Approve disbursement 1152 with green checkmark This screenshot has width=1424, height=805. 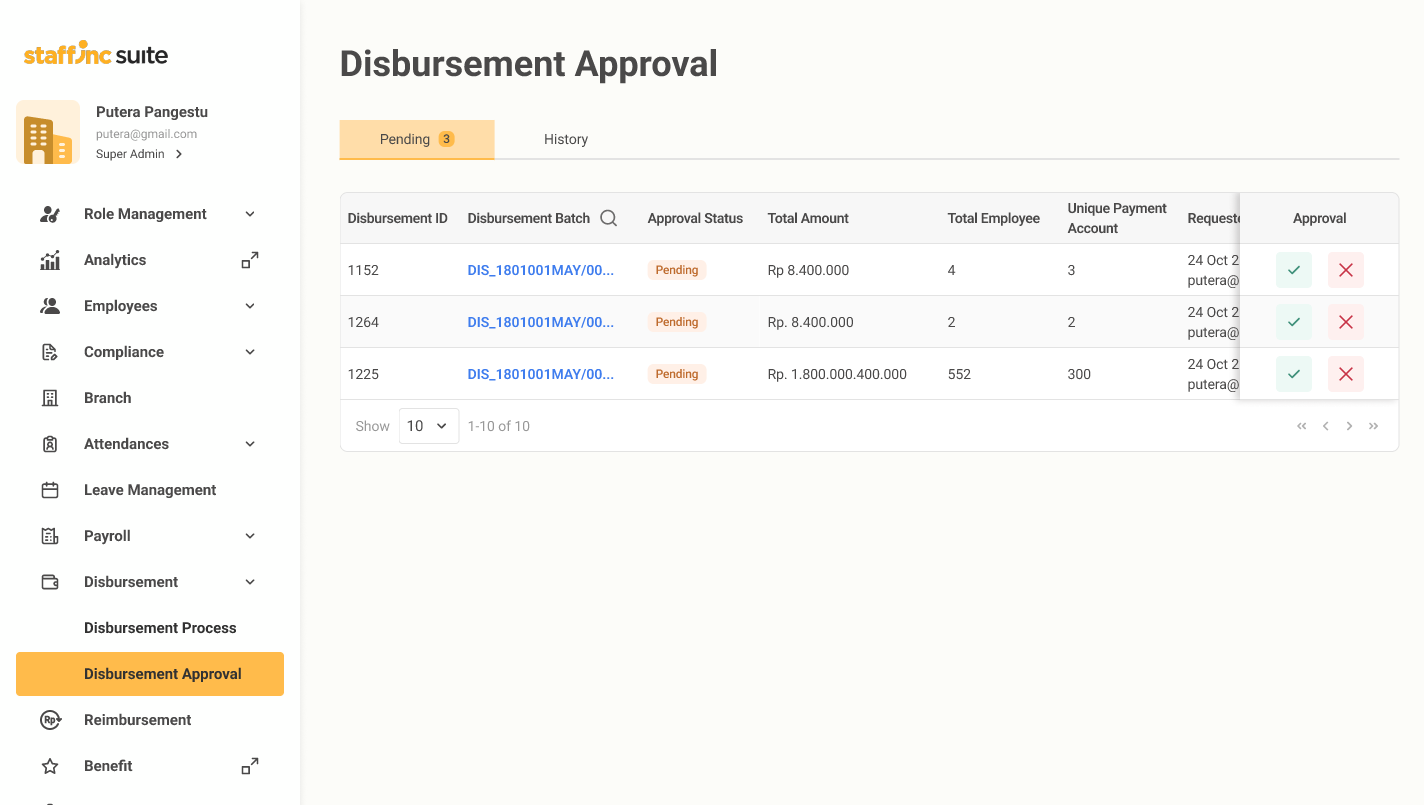tap(1293, 270)
